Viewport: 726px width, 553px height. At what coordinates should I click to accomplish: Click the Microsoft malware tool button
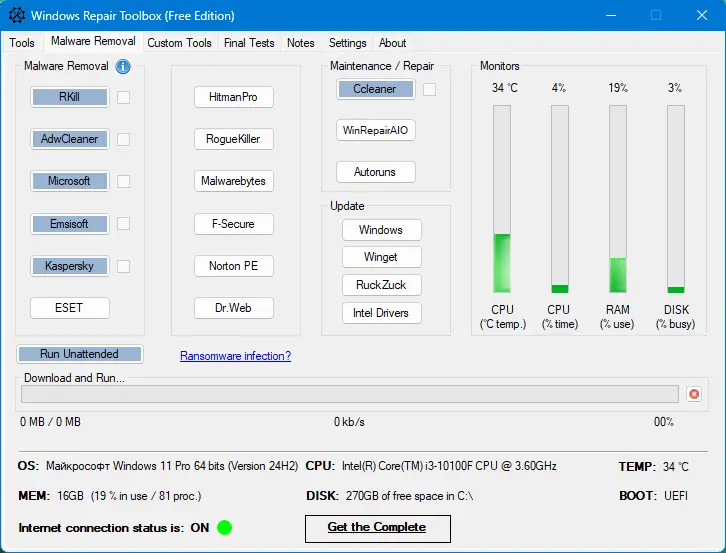pyautogui.click(x=69, y=181)
